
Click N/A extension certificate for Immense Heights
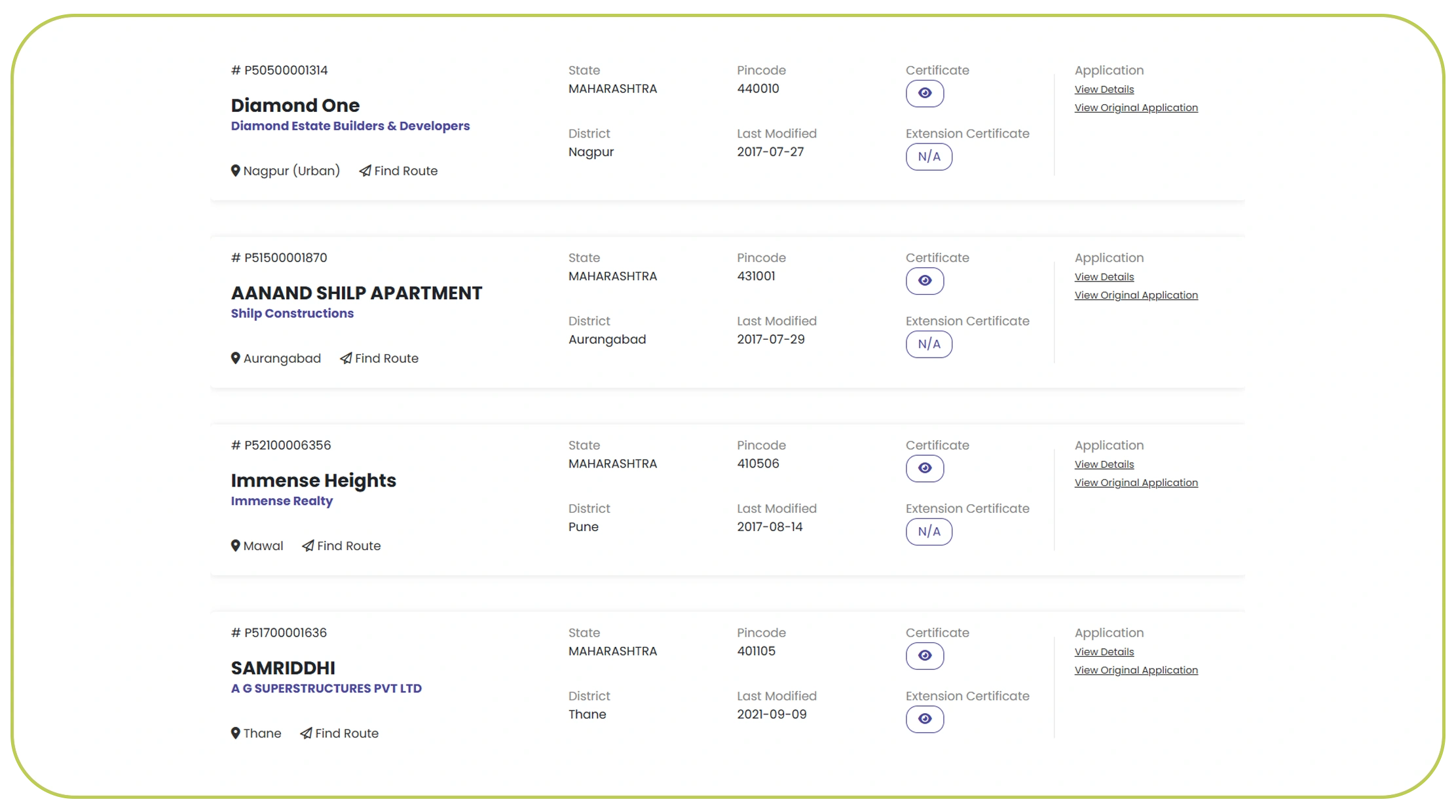coord(929,532)
